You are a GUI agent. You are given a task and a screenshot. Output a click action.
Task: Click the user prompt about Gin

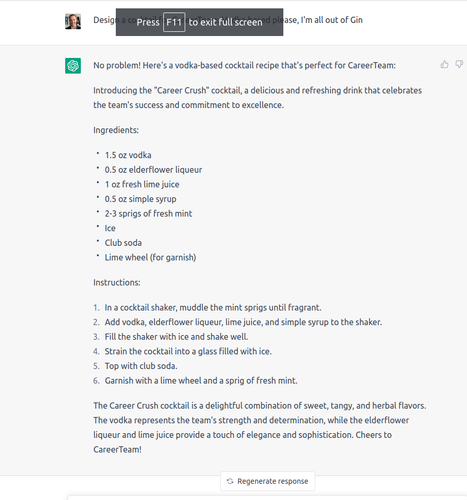[x=228, y=20]
